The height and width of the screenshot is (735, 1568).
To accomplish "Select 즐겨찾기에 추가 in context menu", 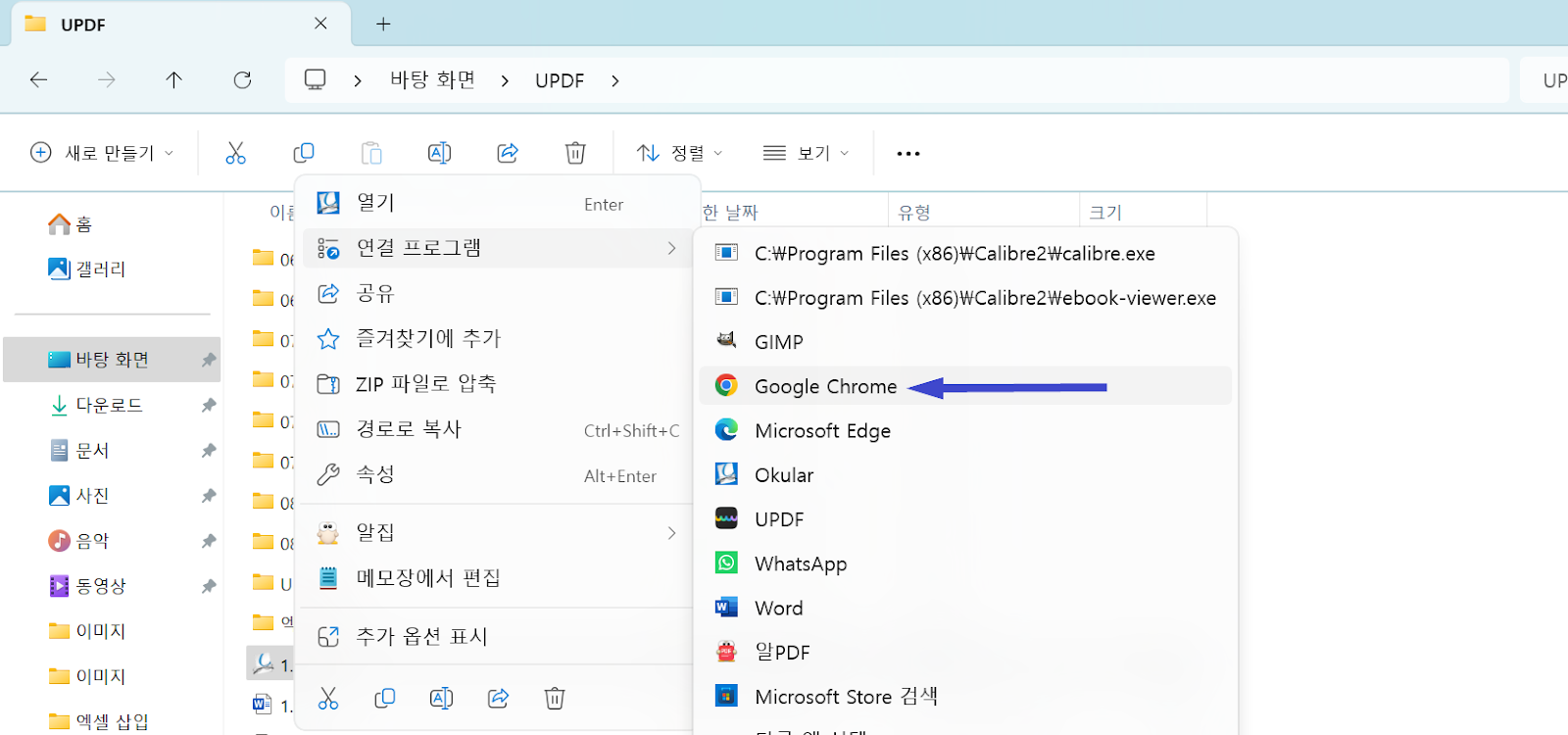I will (498, 338).
